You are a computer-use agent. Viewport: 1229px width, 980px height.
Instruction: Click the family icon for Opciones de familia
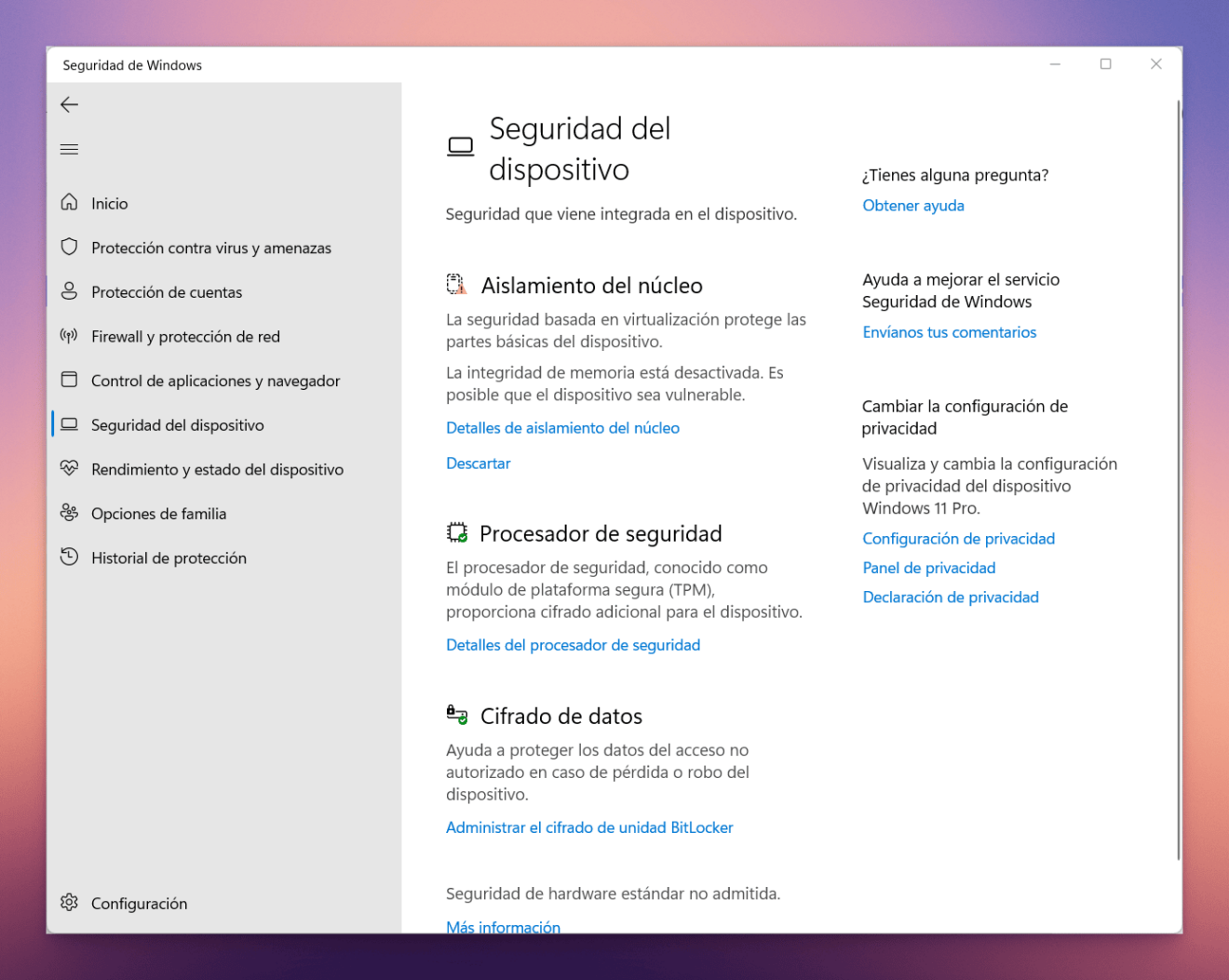coord(69,513)
